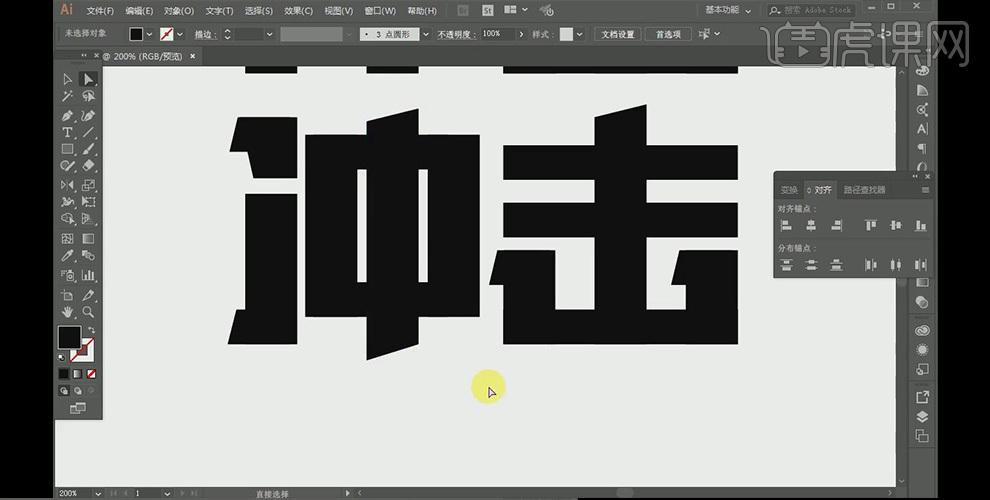Select the Shape Builder tool
The height and width of the screenshot is (500, 990).
tap(68, 219)
